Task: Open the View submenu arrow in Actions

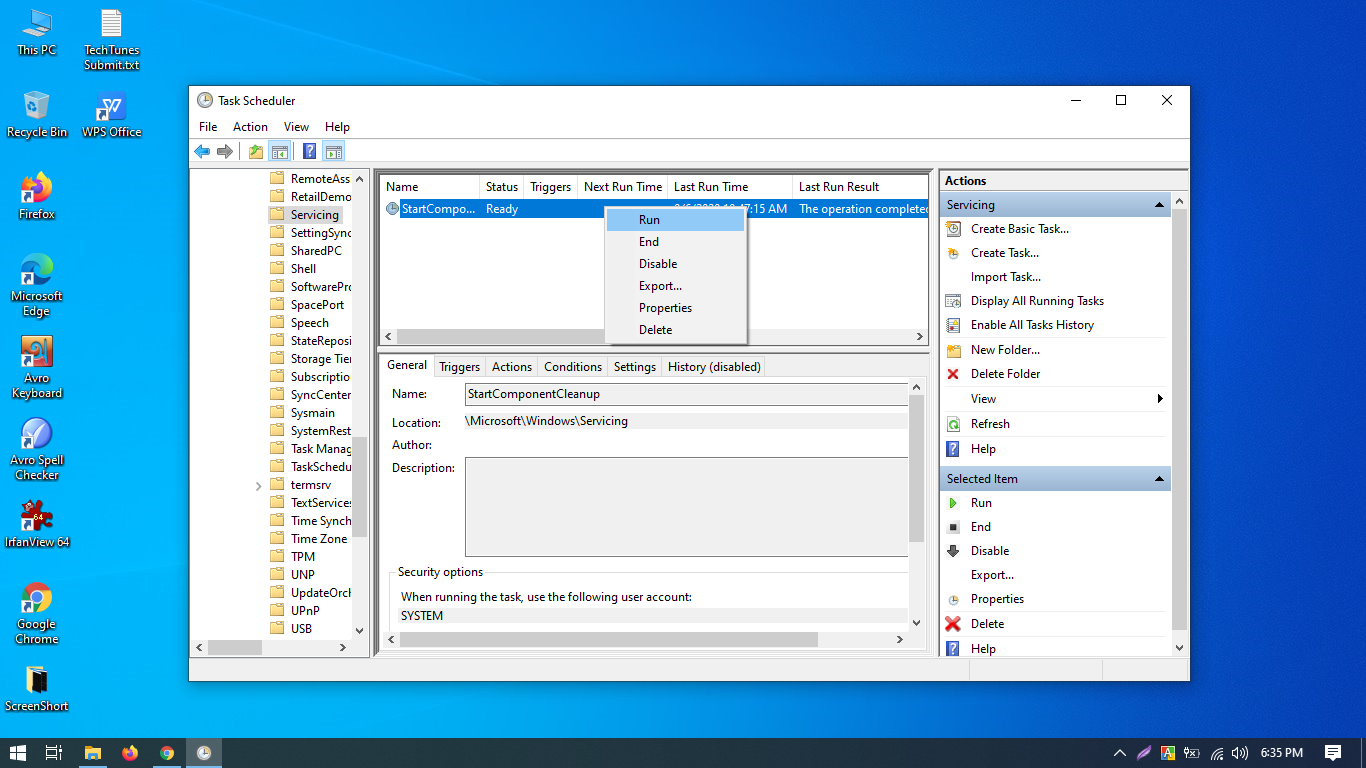Action: (1160, 399)
